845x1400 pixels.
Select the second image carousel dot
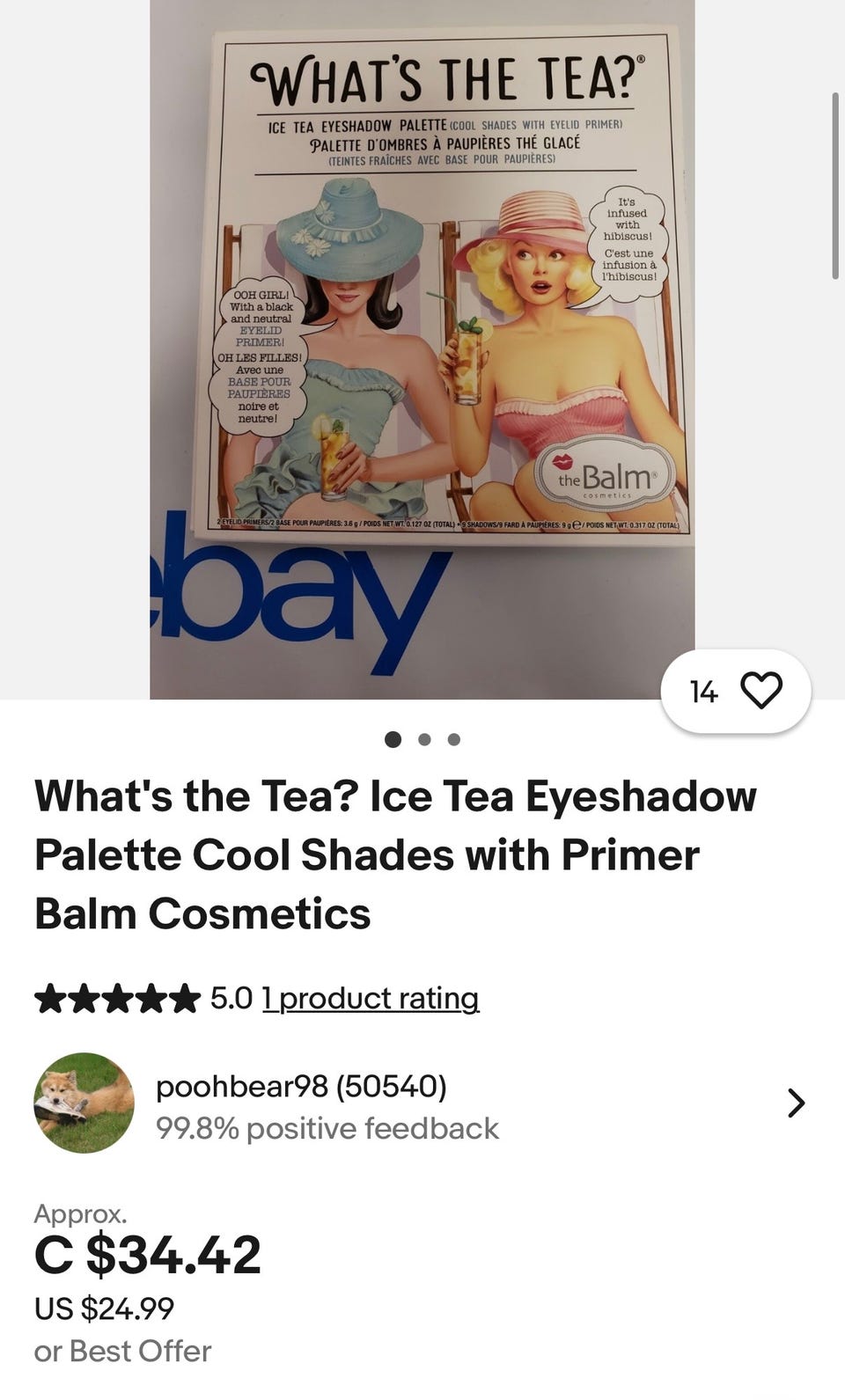(x=424, y=739)
